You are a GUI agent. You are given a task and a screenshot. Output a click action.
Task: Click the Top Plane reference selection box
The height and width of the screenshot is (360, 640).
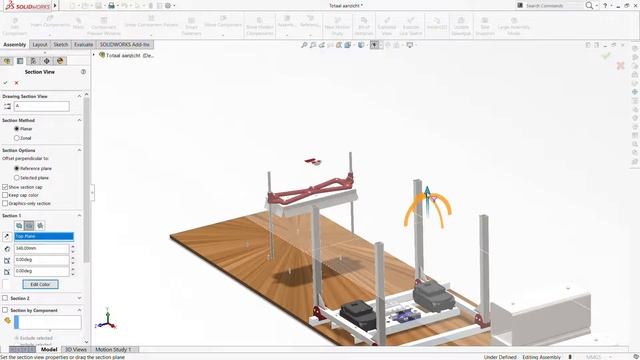tap(44, 236)
